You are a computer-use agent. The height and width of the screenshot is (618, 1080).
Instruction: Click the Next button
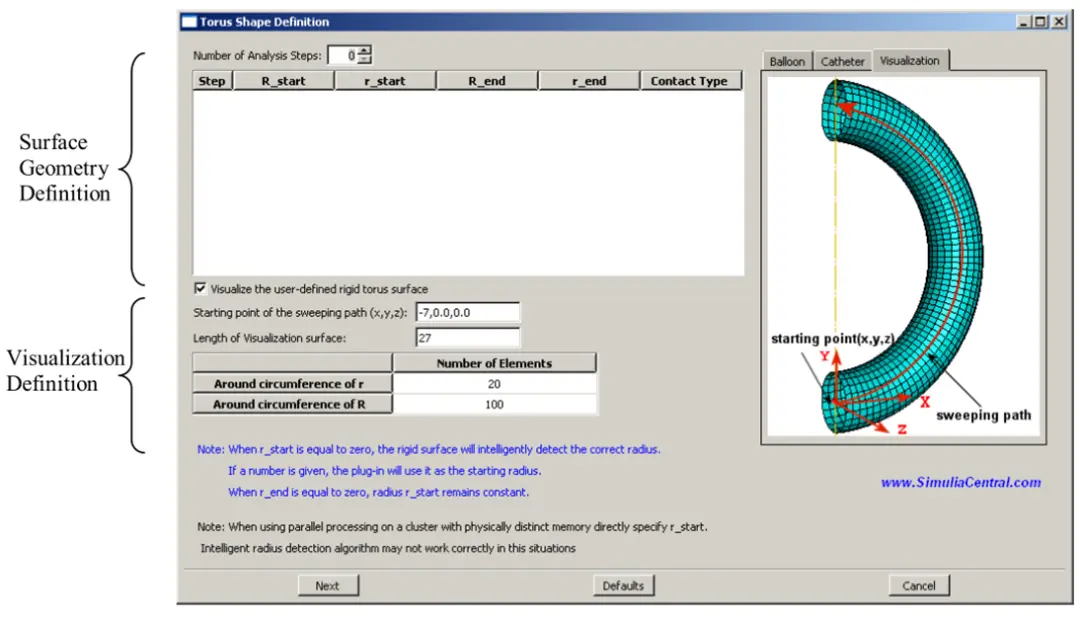[328, 586]
